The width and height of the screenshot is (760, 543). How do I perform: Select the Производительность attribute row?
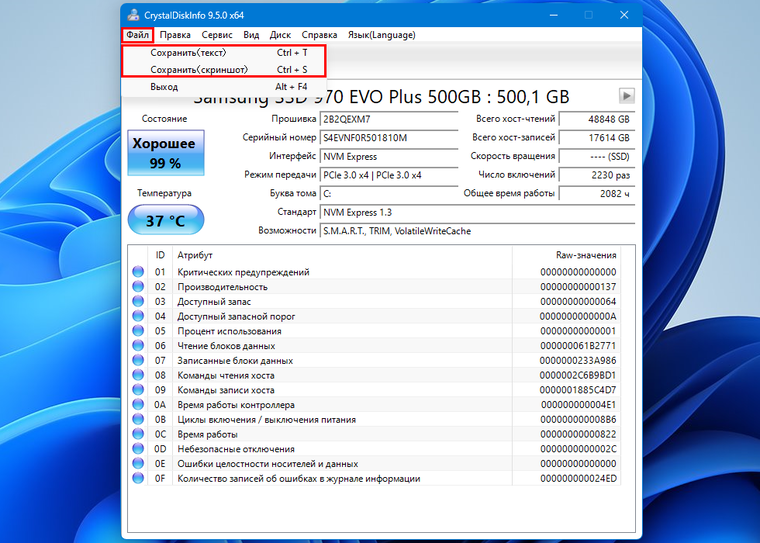pyautogui.click(x=375, y=287)
